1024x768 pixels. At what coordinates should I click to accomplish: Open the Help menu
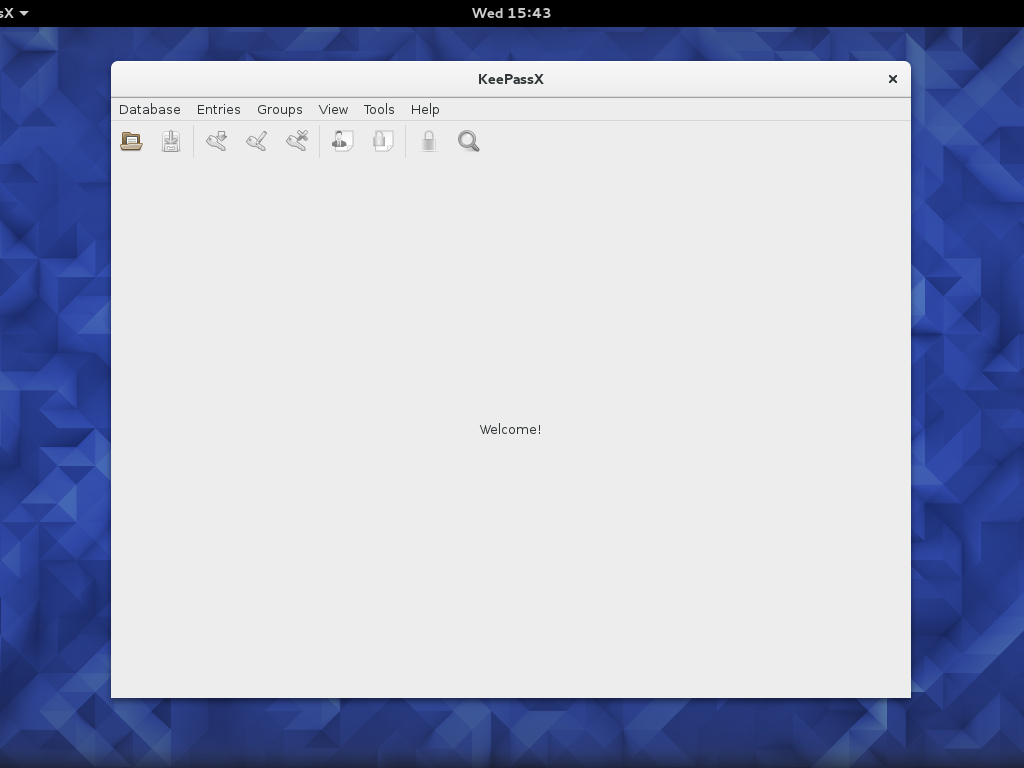[425, 110]
